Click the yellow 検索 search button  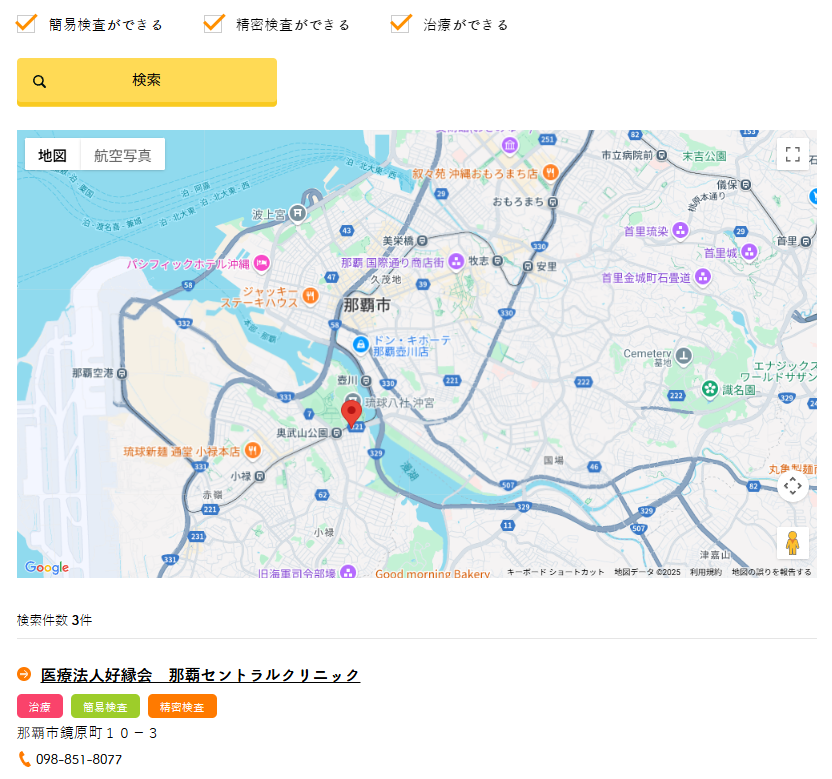tap(147, 82)
